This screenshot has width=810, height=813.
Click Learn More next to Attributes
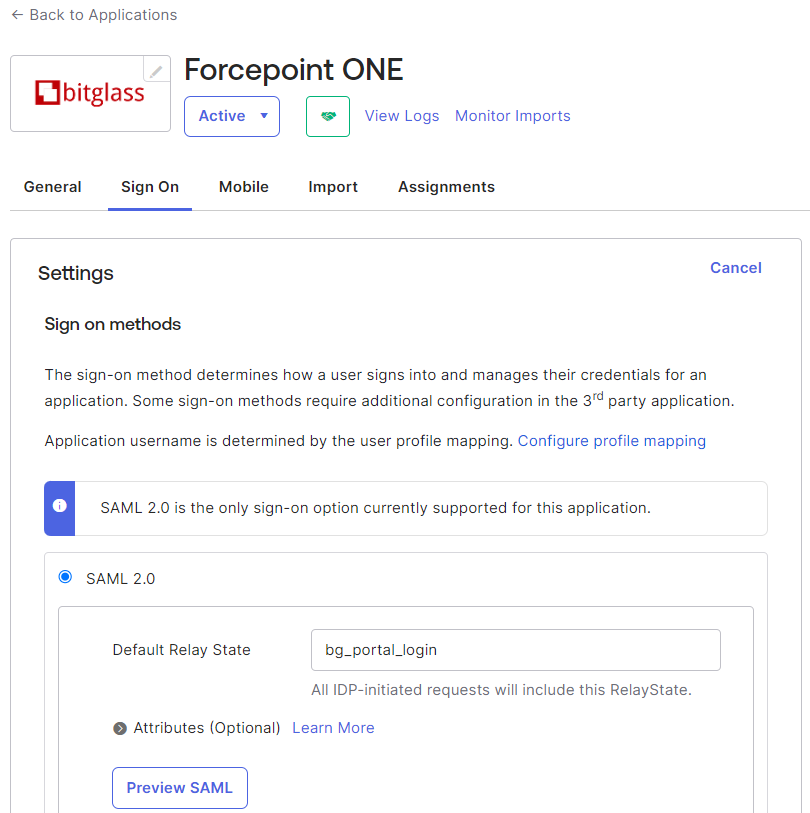click(x=333, y=728)
